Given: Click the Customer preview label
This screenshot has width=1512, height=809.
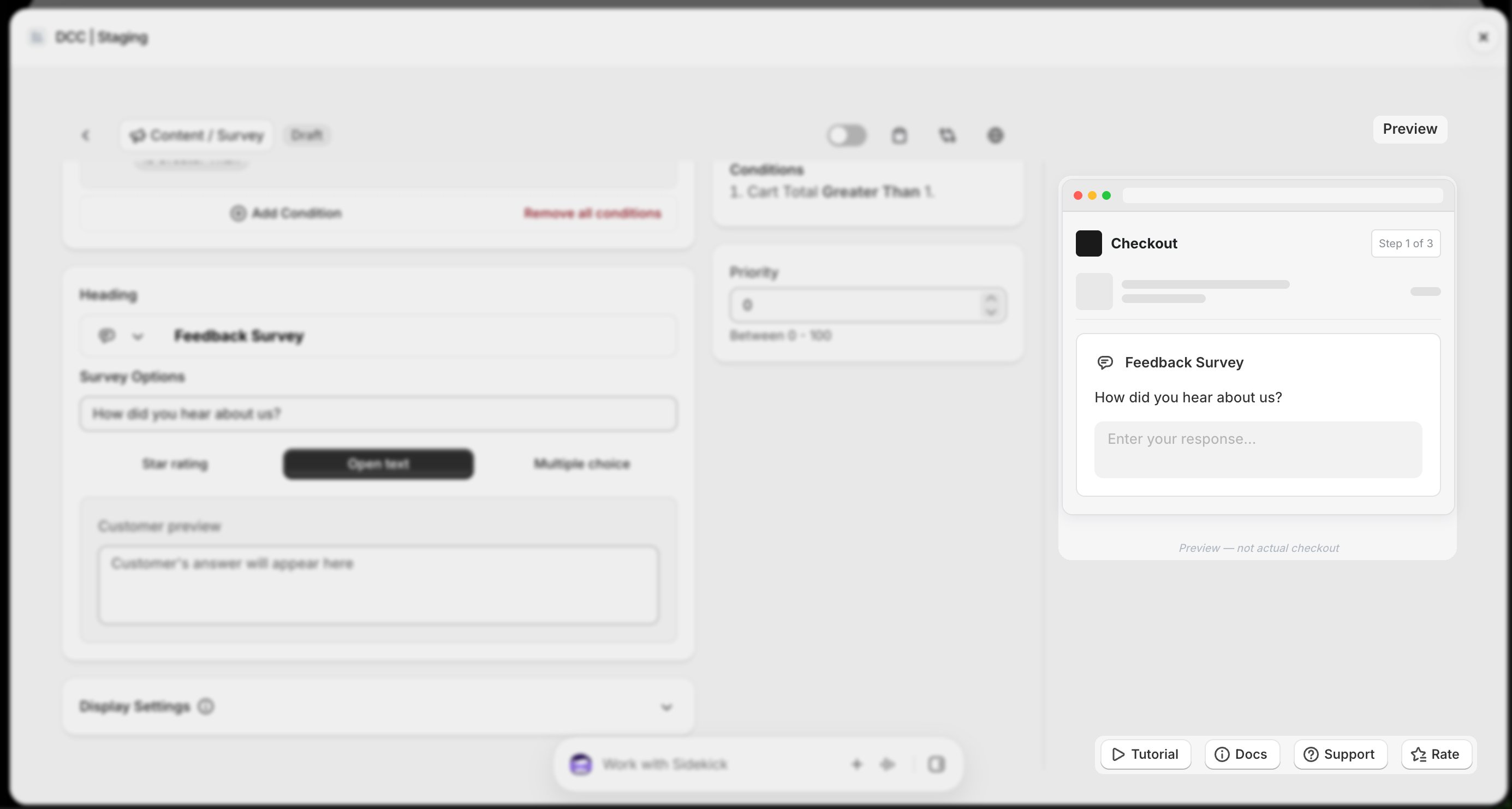Looking at the screenshot, I should pos(159,527).
